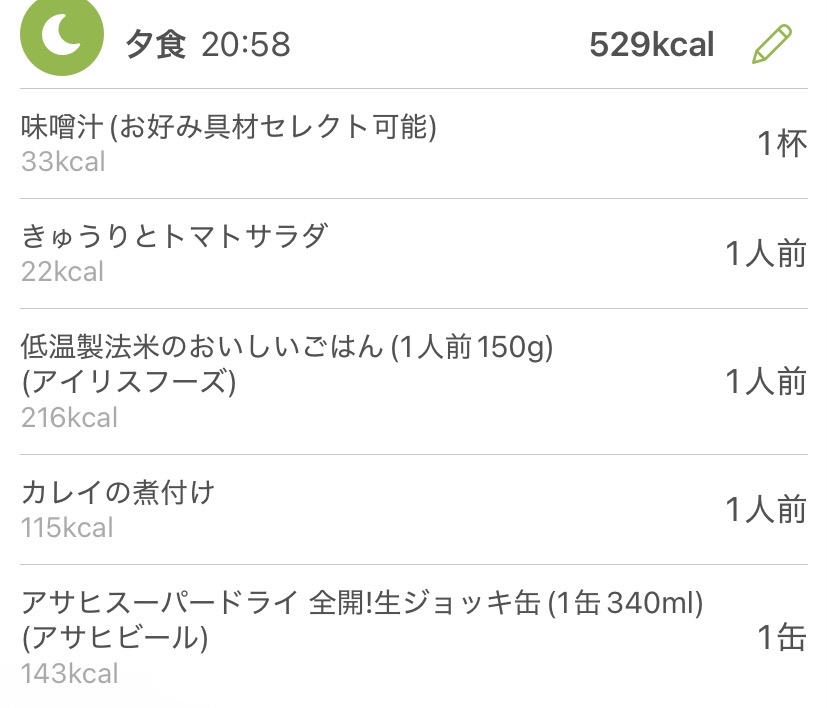Screen dimensions: 827x708
Task: Open きゅうりとトマトサラダ entry
Action: coord(175,237)
